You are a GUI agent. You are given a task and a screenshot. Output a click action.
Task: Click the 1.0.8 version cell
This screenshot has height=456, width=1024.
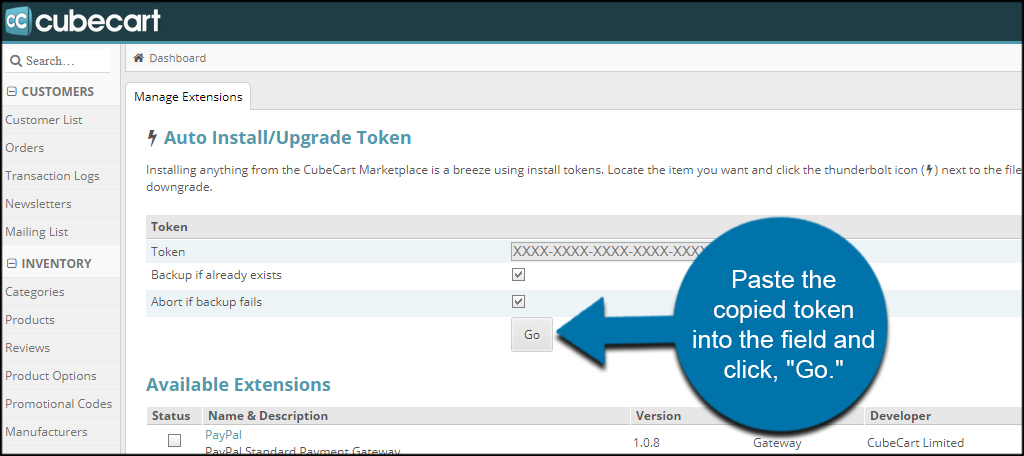pos(647,442)
